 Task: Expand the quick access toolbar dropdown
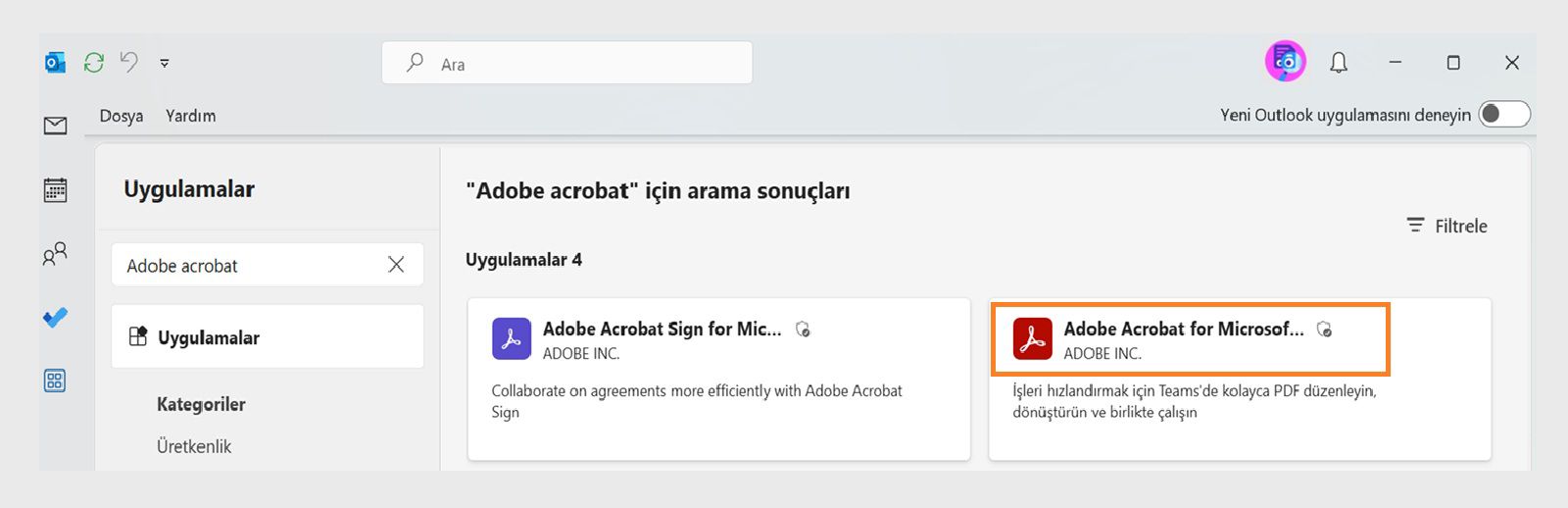(x=165, y=63)
